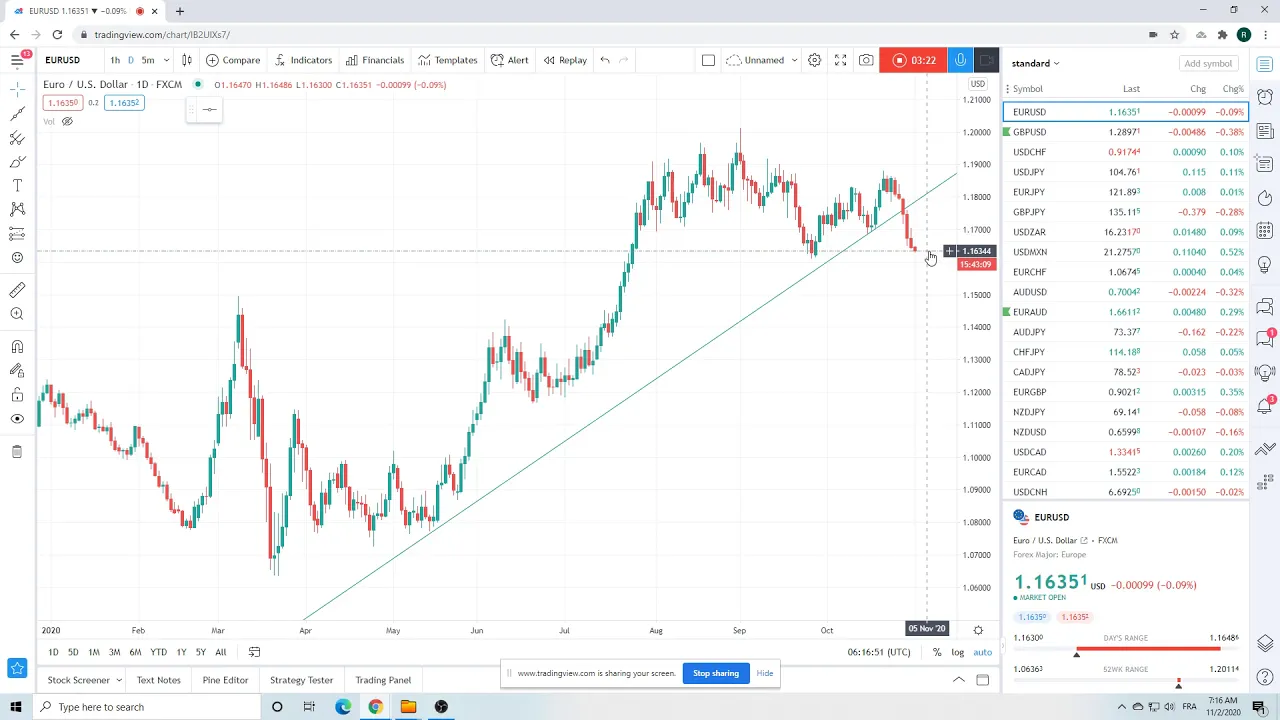The image size is (1280, 720).
Task: Open go to date calendar icon
Action: (254, 652)
